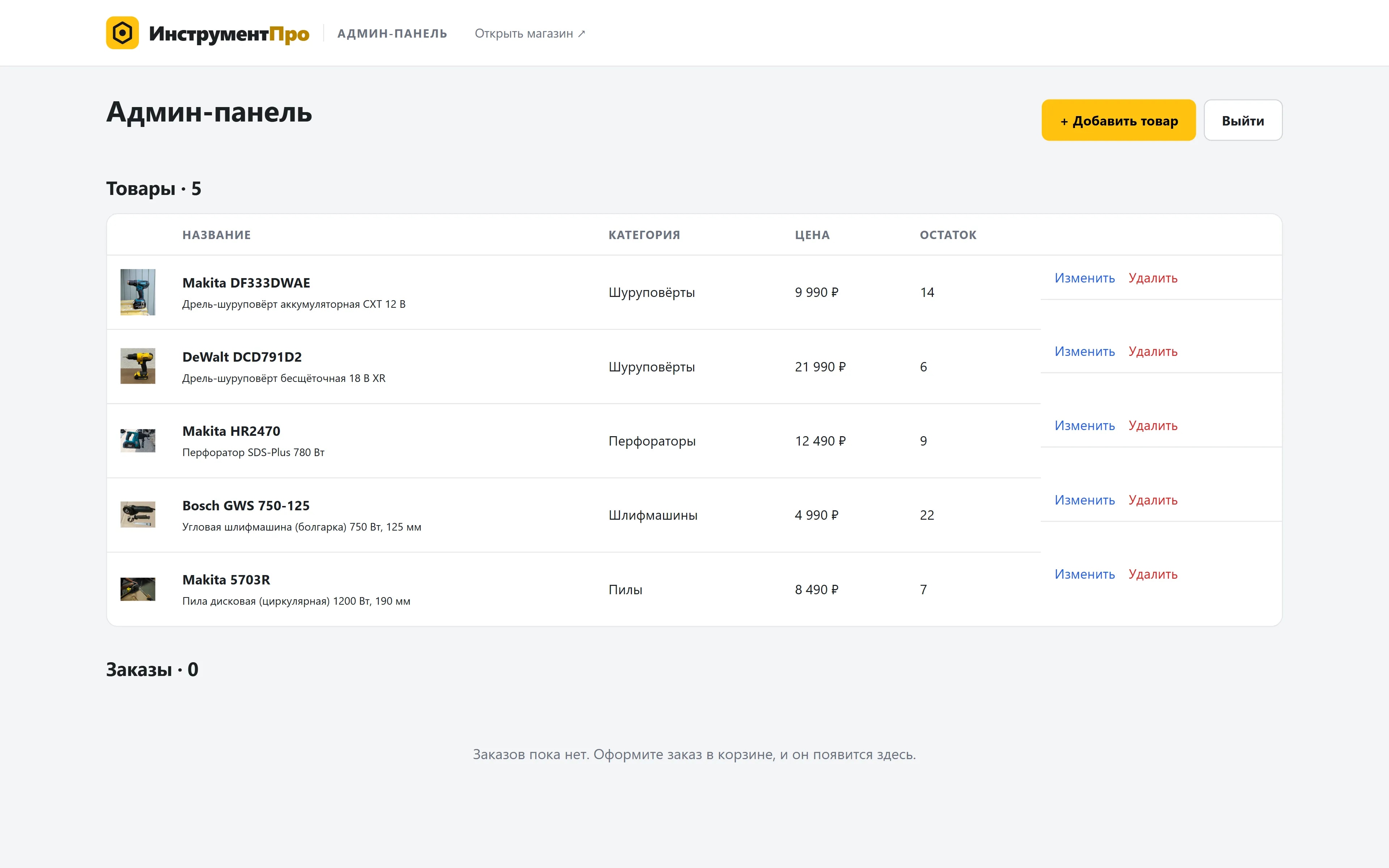Open the Makita HR2470 product thumbnail

138,440
